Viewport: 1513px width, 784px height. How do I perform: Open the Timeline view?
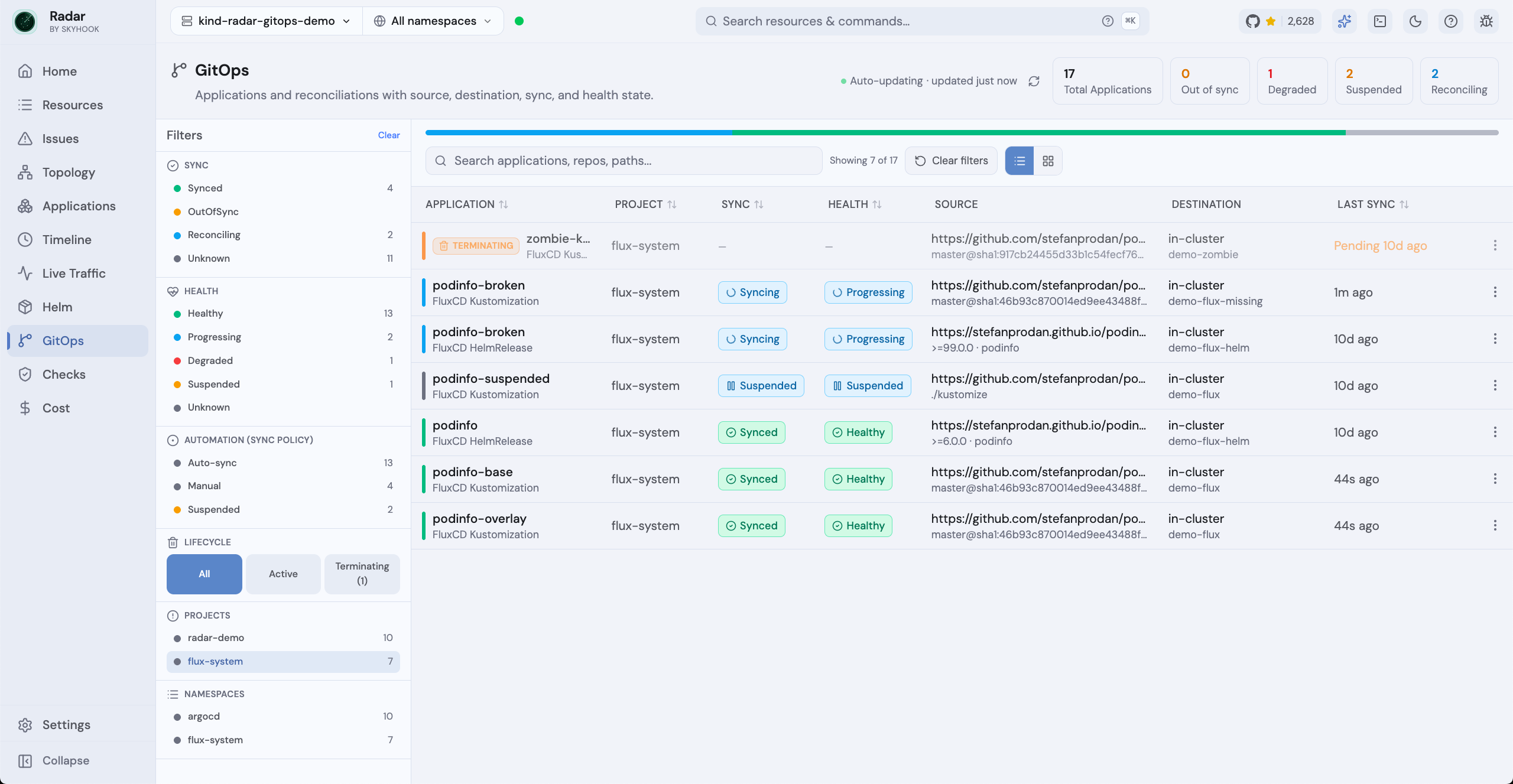(x=77, y=240)
